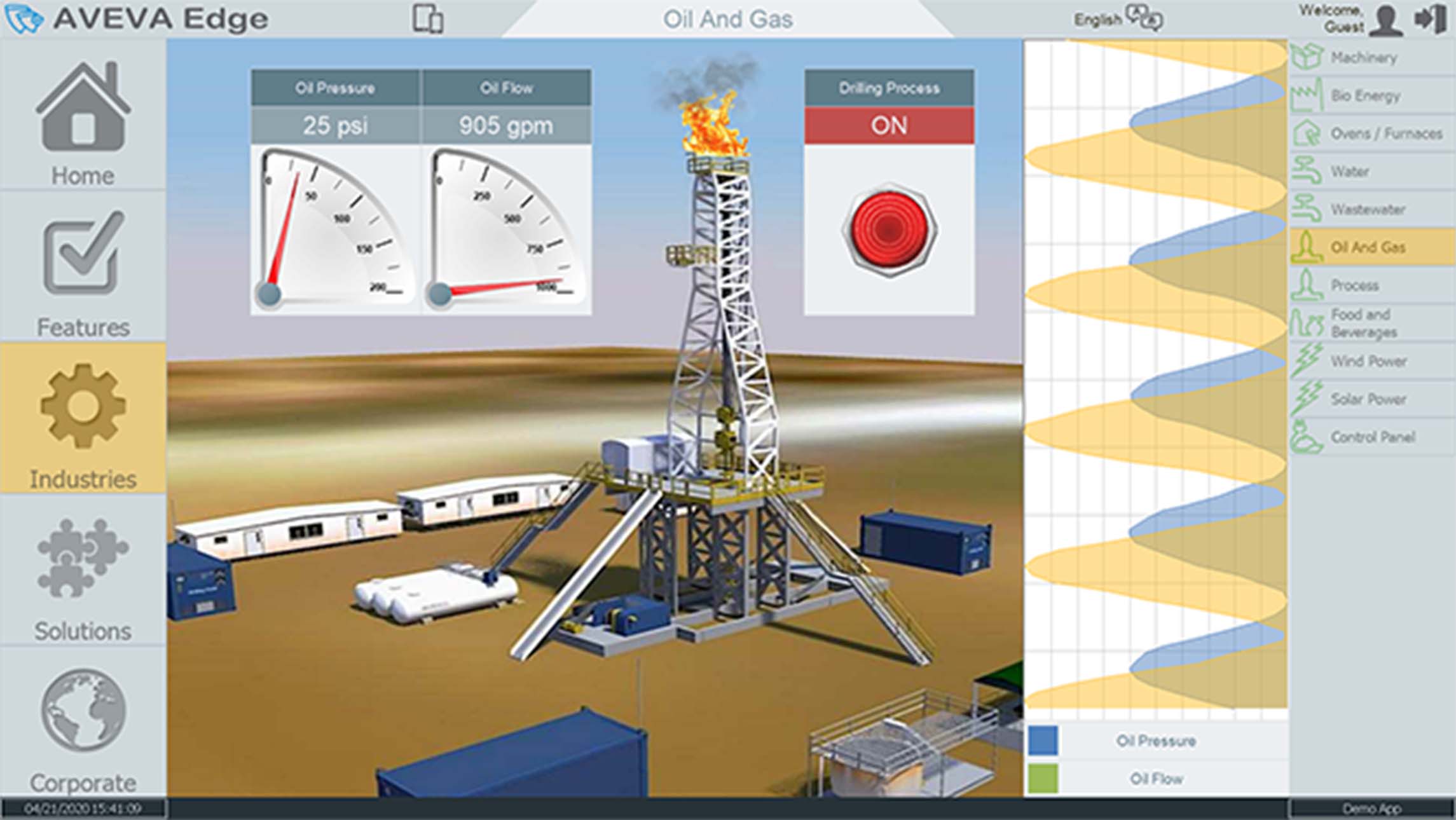This screenshot has height=820, width=1456.
Task: Click the 25 psi pressure value
Action: click(335, 125)
